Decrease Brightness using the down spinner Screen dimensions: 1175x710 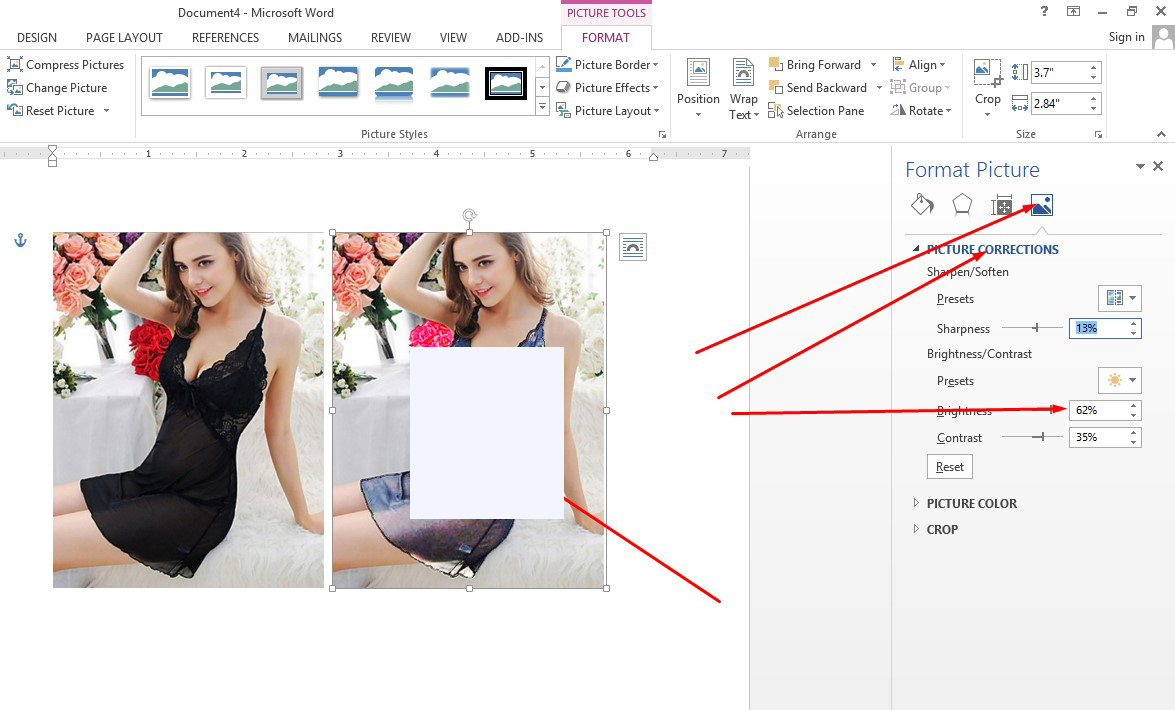pos(1134,415)
